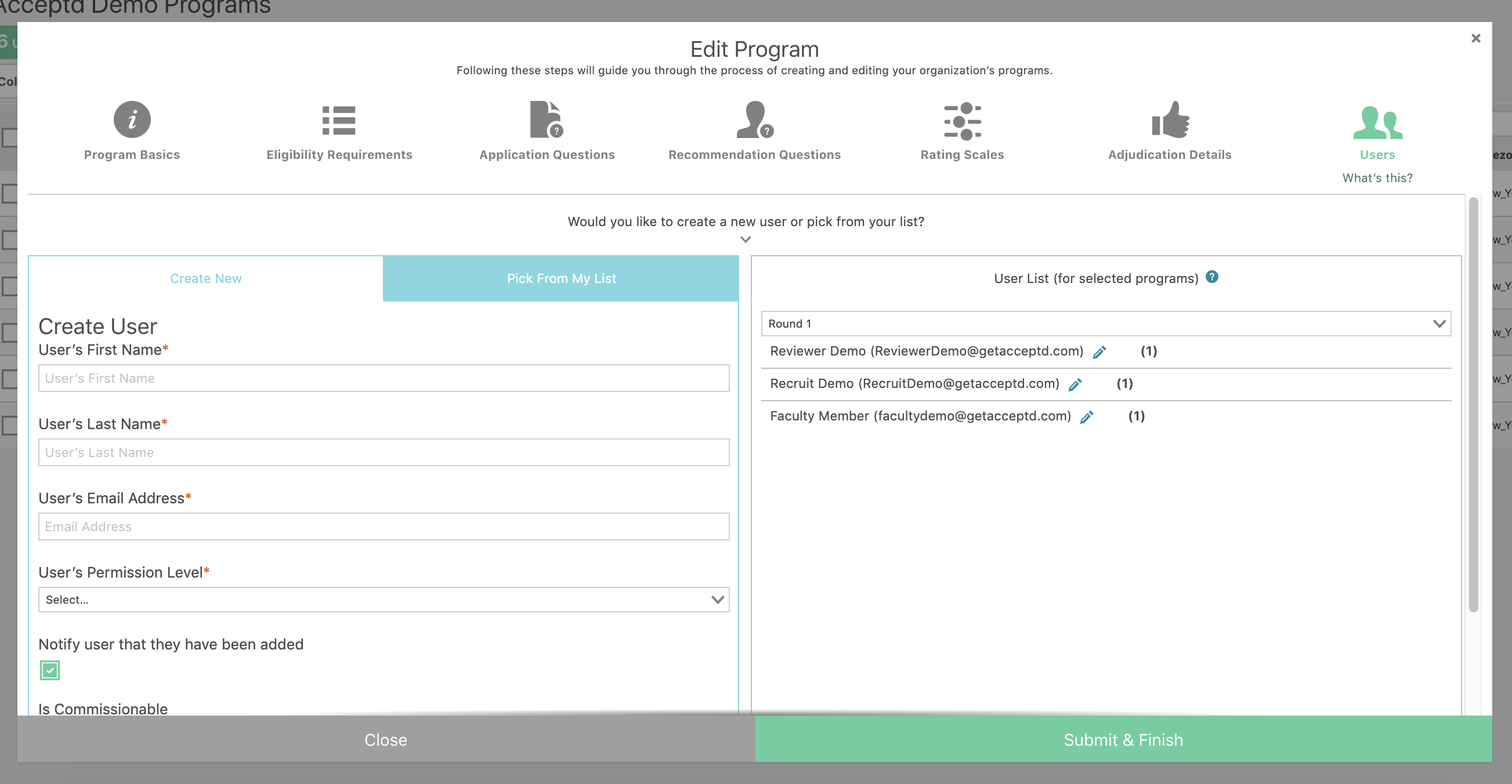This screenshot has width=1512, height=784.
Task: Click the Submit & Finish button
Action: coord(1123,739)
